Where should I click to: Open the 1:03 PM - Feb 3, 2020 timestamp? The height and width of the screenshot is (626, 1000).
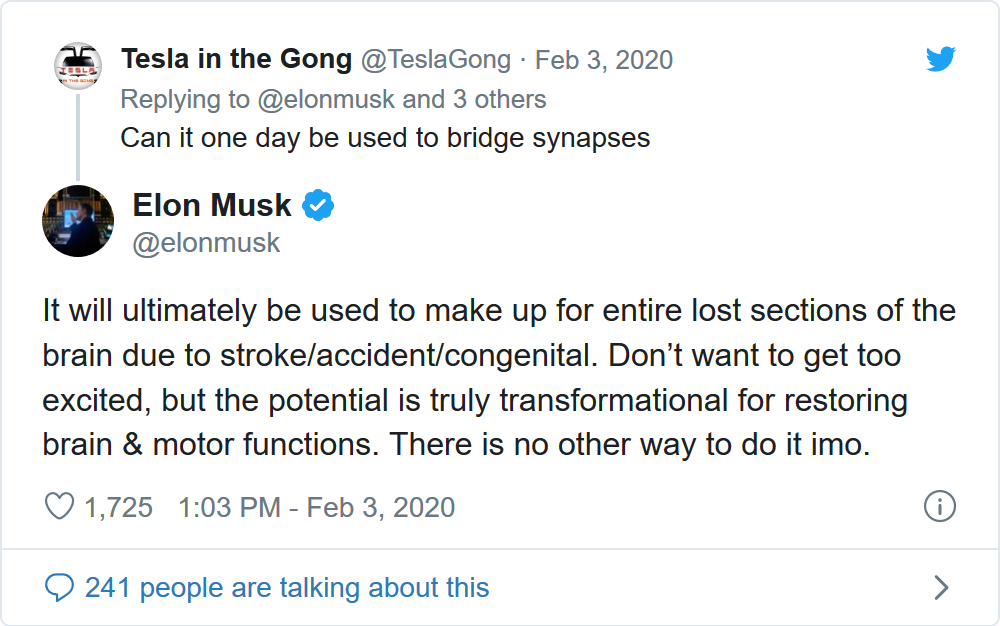point(316,507)
